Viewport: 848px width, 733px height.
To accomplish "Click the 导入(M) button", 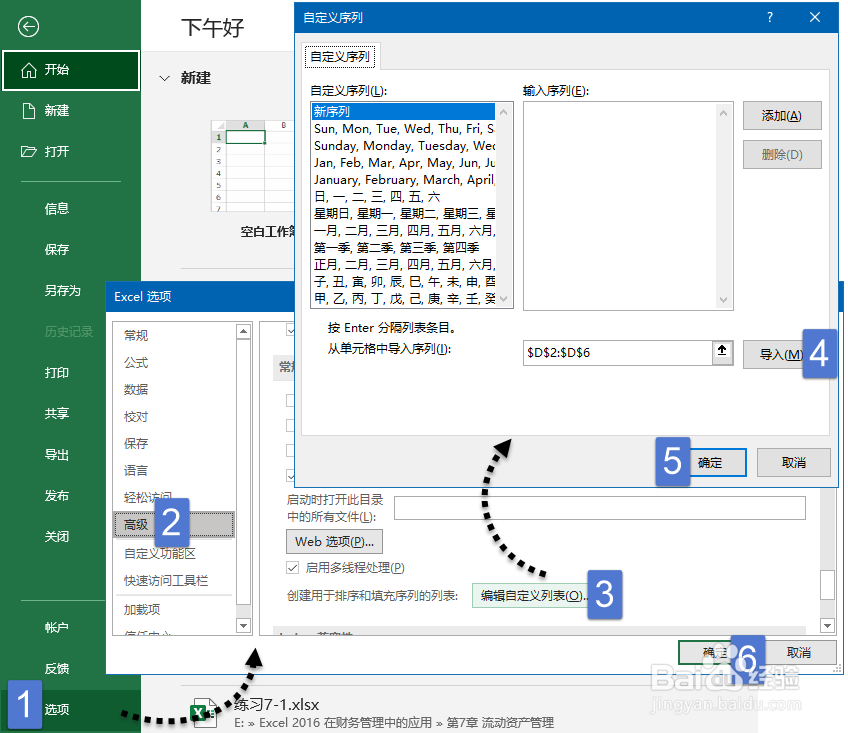I will (x=774, y=354).
